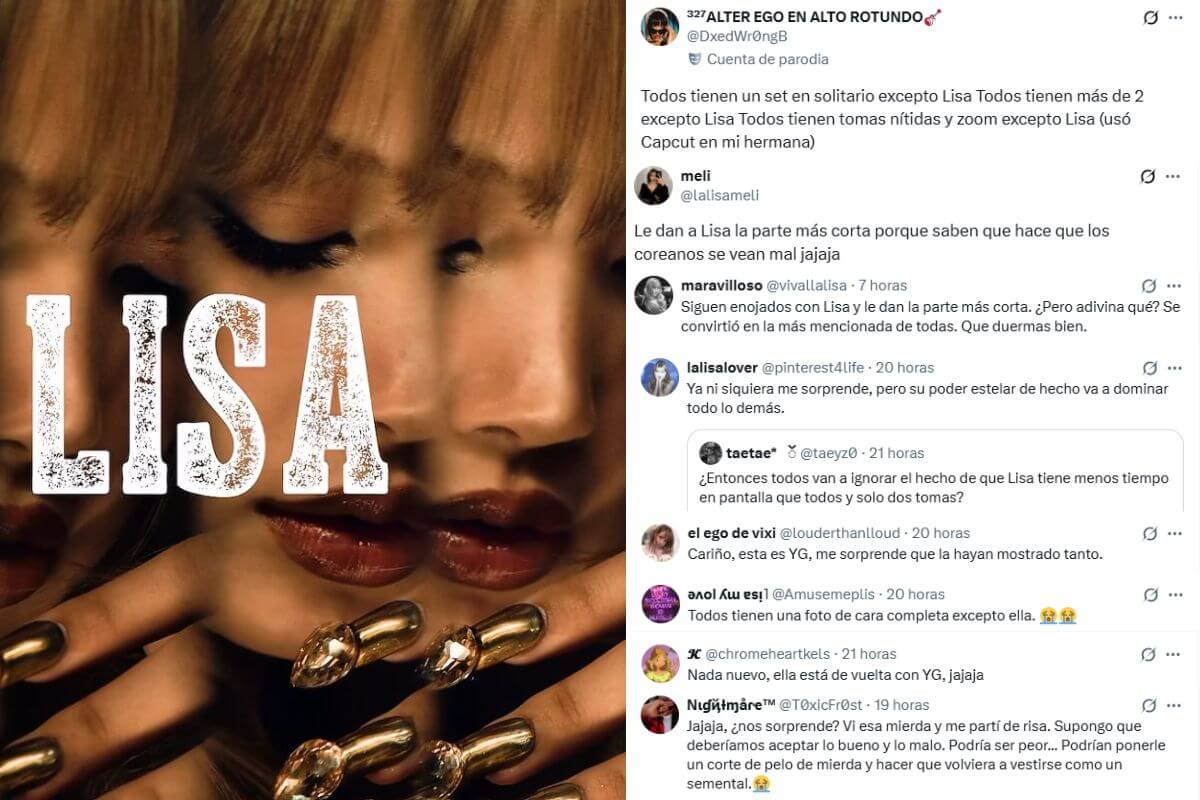This screenshot has width=1200, height=800.
Task: Click the Cuenta de parodia label
Action: coord(767,59)
